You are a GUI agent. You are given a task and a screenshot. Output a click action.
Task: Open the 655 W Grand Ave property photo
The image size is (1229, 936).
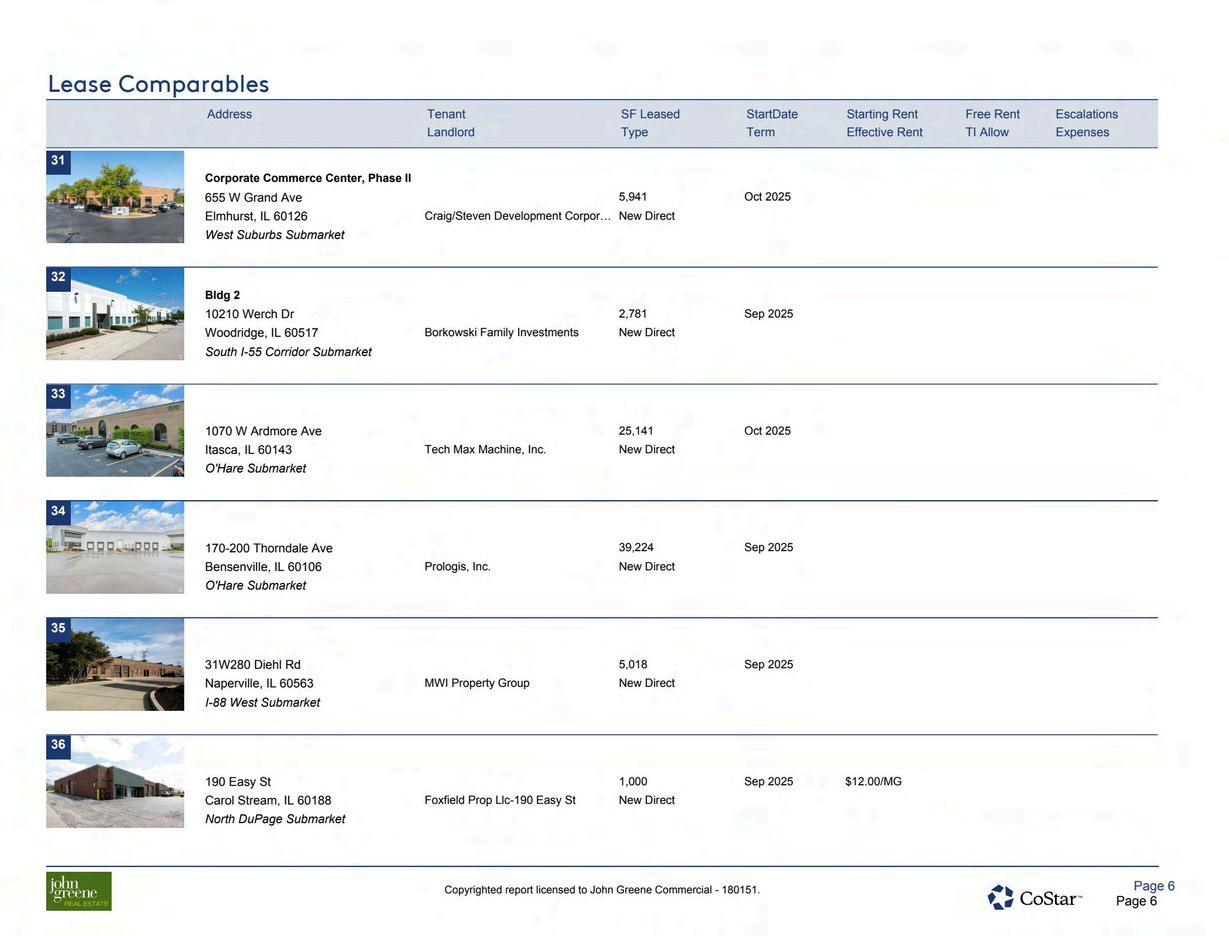coord(115,197)
